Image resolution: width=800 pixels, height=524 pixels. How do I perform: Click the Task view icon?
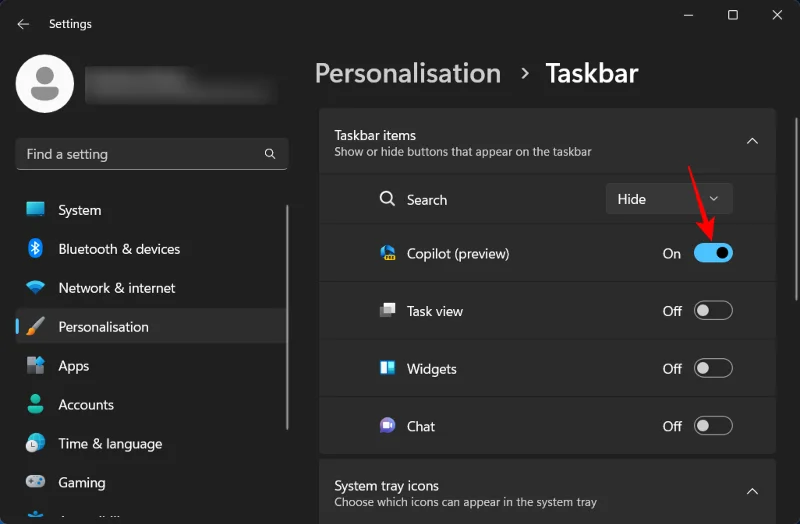388,310
